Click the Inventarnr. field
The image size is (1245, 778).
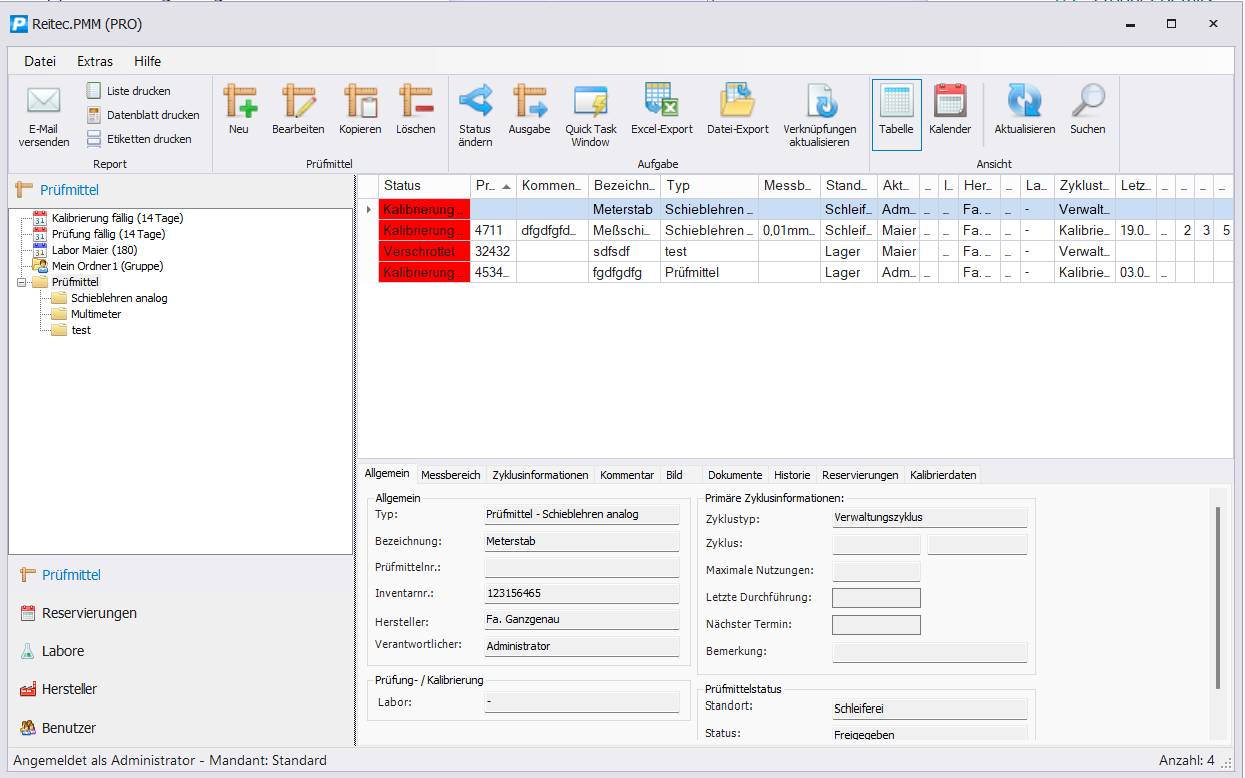(x=582, y=594)
